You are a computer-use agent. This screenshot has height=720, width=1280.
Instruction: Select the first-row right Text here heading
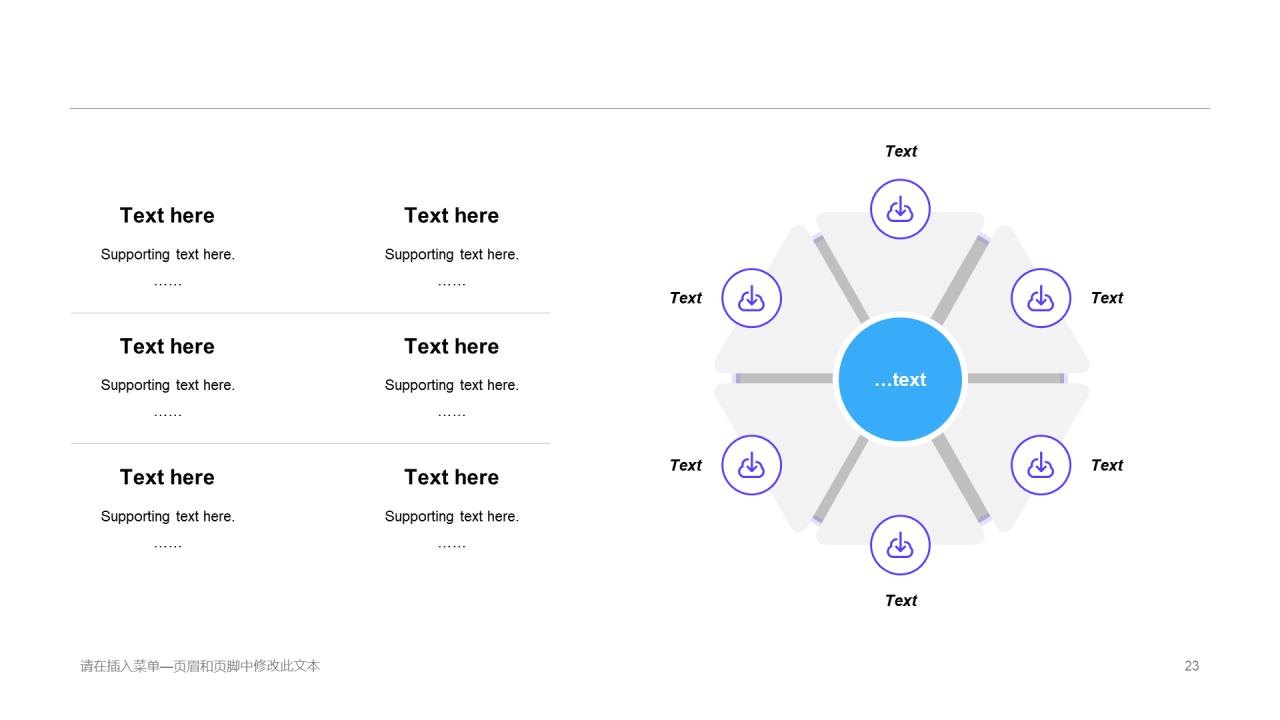451,215
